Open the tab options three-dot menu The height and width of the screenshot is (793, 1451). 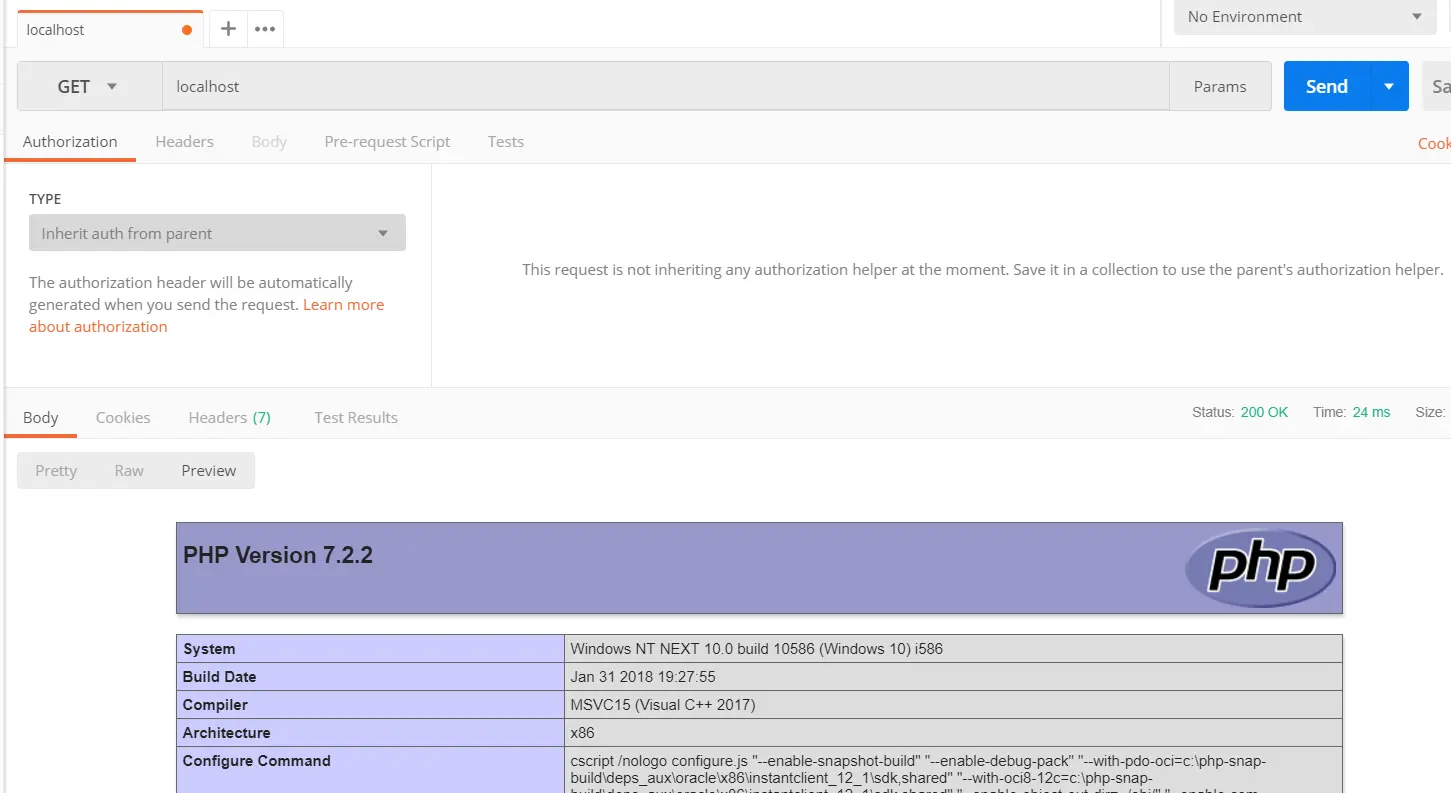[x=265, y=29]
